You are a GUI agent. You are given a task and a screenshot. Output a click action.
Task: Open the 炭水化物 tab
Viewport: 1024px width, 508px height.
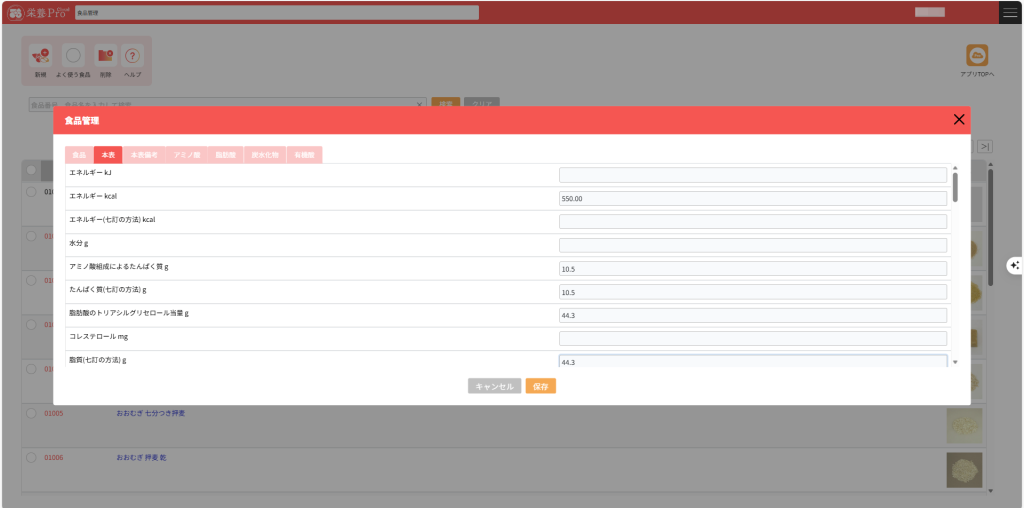[x=264, y=155]
